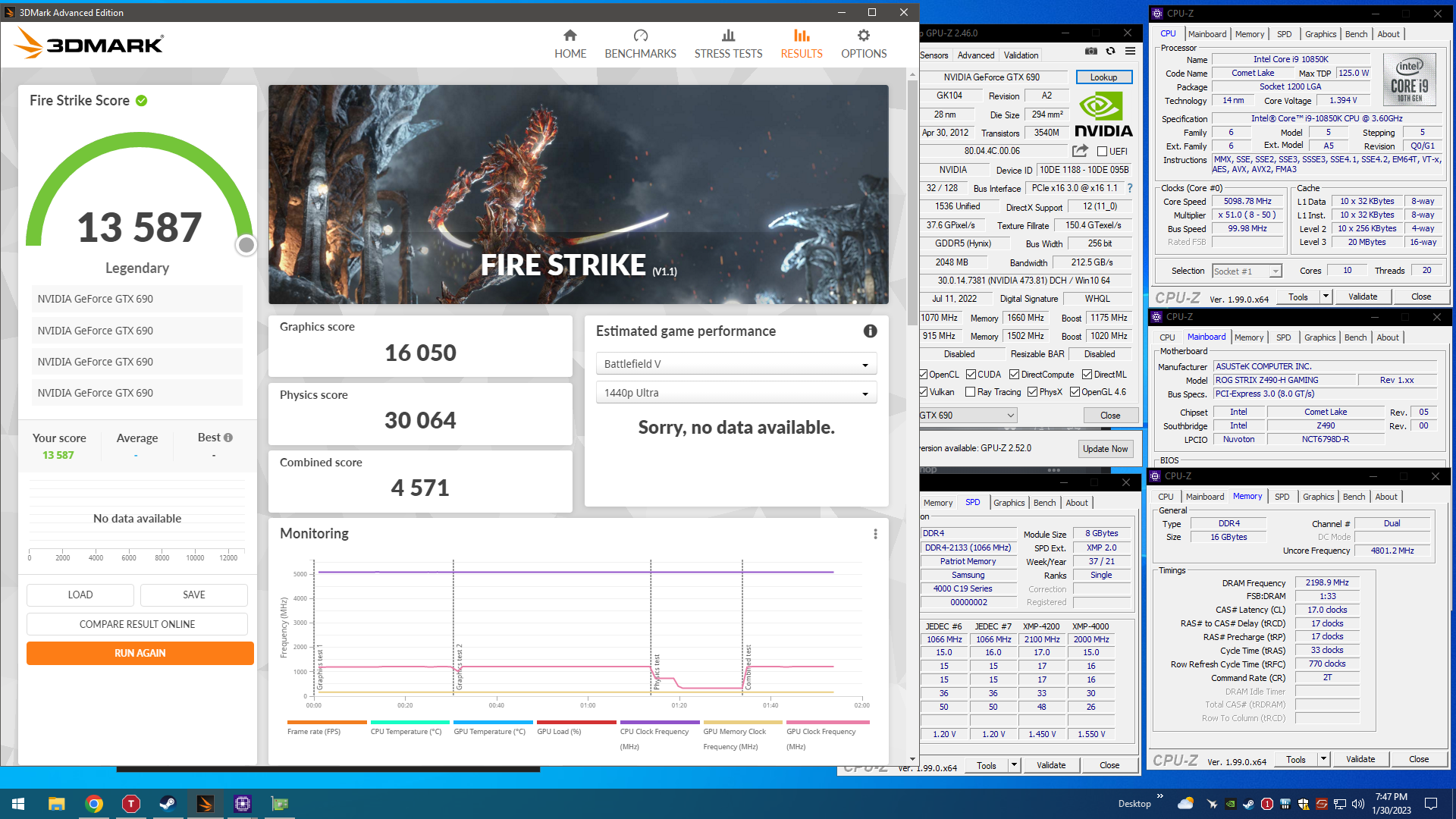Take a GPU-Z screenshot with the camera icon

point(1090,52)
